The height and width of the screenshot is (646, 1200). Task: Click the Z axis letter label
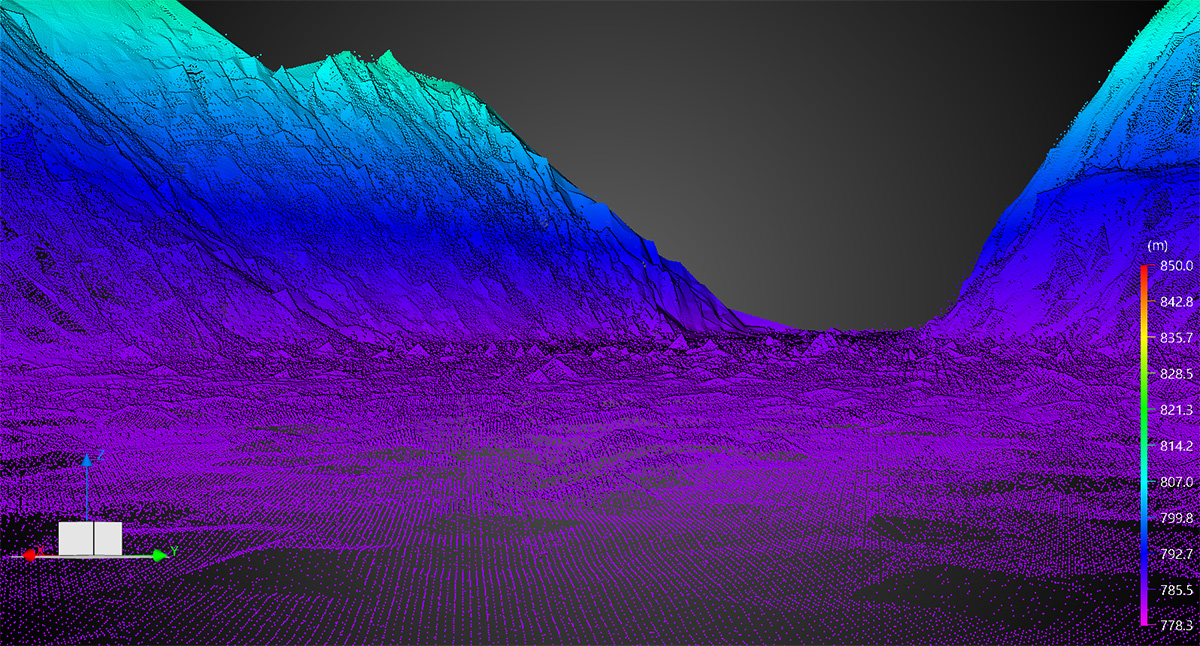click(x=100, y=455)
